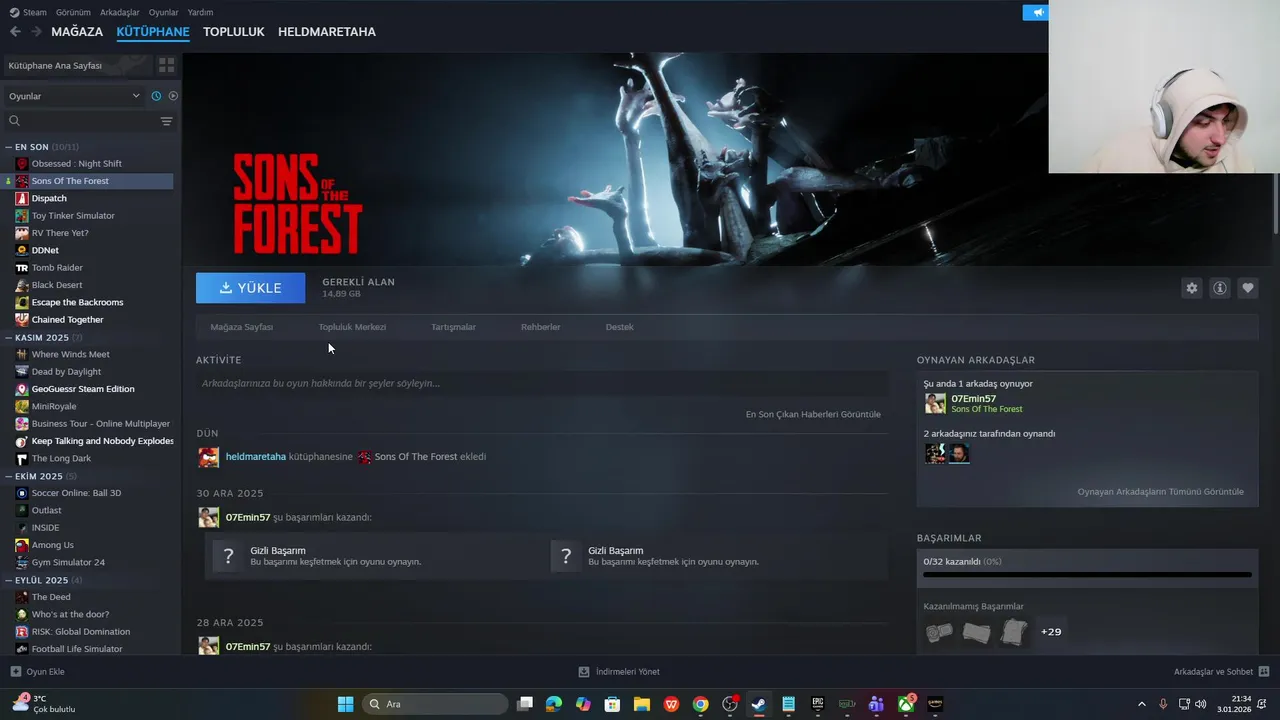Open File Explorer from taskbar
Screen dimensions: 1280x720
[641, 704]
